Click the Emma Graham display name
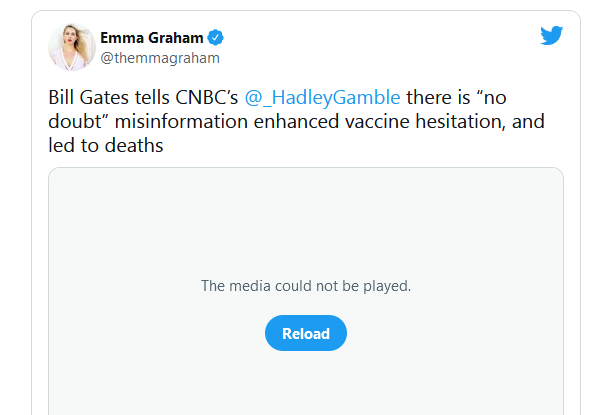 click(152, 37)
